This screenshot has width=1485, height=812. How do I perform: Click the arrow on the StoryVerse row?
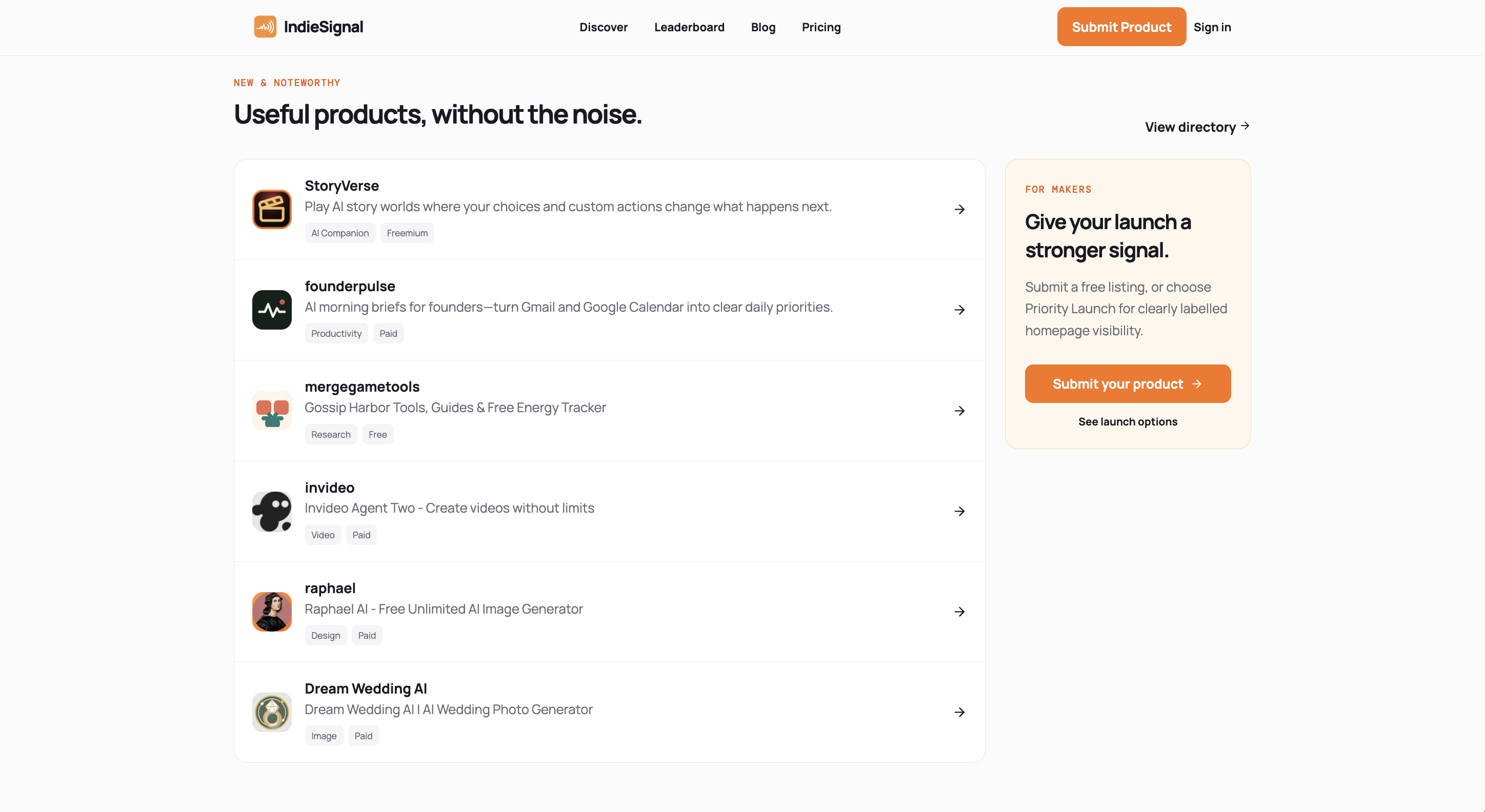(x=959, y=209)
